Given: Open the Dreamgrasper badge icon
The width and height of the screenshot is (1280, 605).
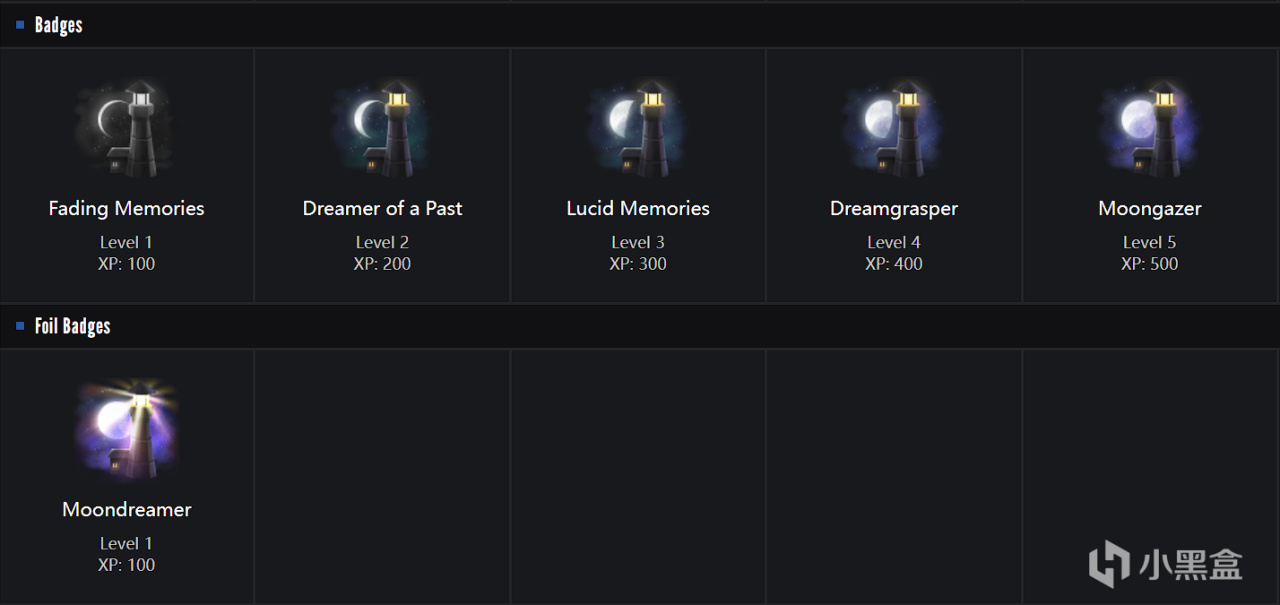Looking at the screenshot, I should pos(894,129).
